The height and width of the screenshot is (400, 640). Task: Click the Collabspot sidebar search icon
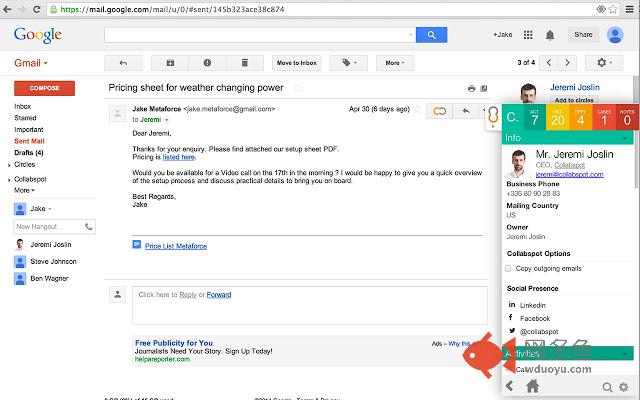(x=607, y=387)
